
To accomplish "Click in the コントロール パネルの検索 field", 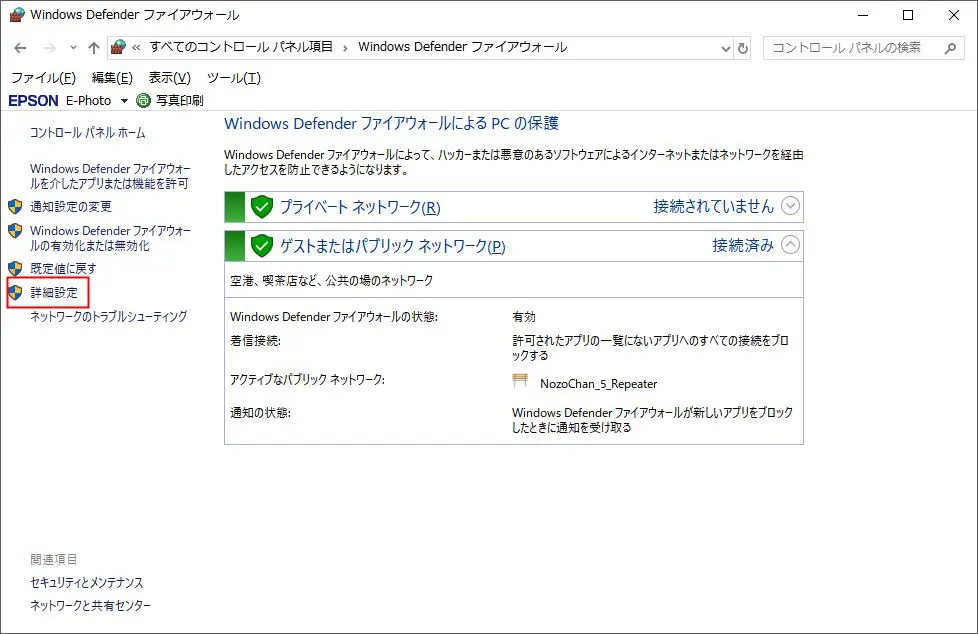I will tap(850, 47).
